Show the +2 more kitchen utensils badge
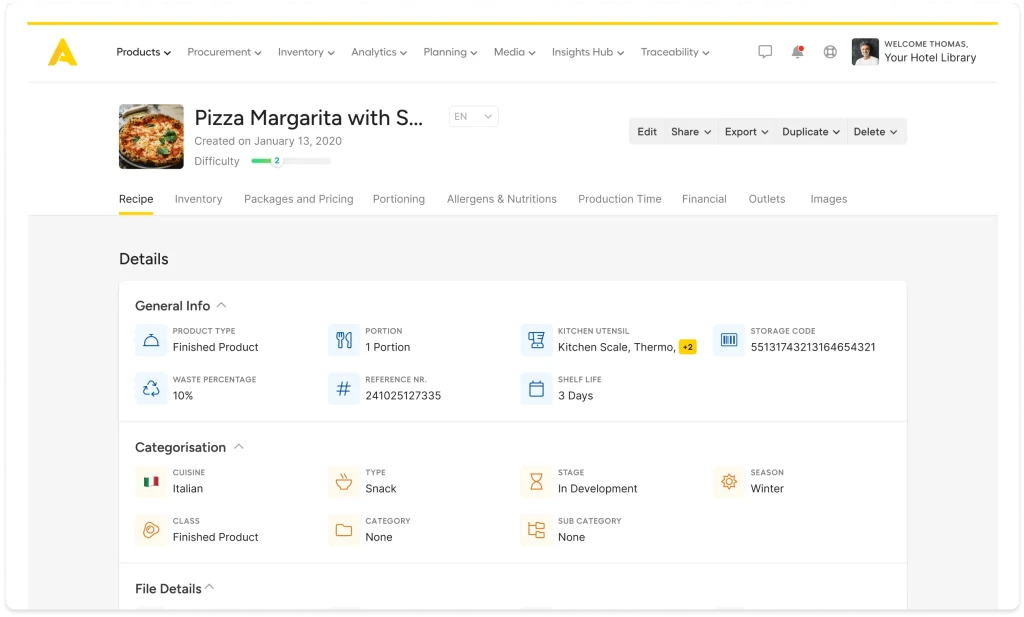The image size is (1024, 617). pyautogui.click(x=688, y=347)
